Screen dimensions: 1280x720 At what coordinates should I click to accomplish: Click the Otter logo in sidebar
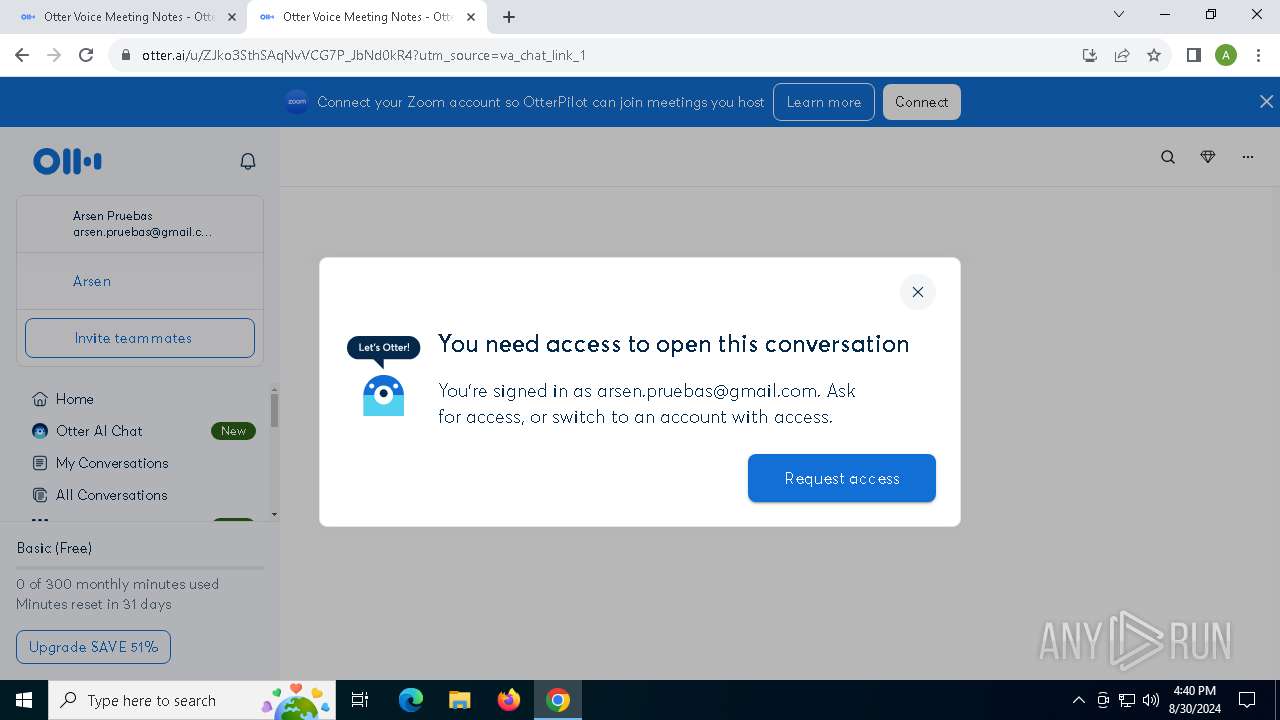click(x=67, y=161)
